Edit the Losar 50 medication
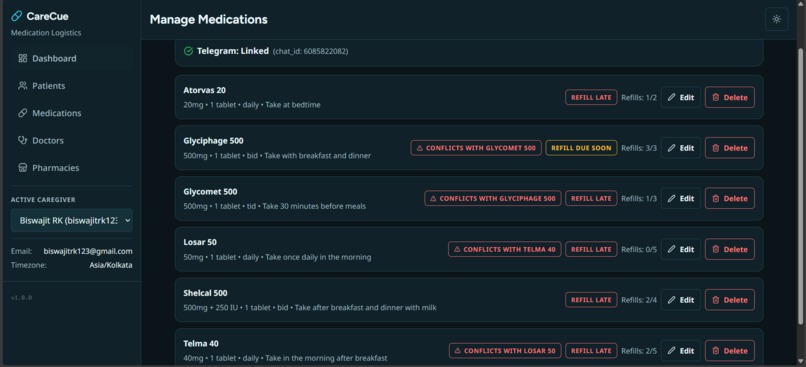Screen dimensions: 806x367 click(x=681, y=249)
